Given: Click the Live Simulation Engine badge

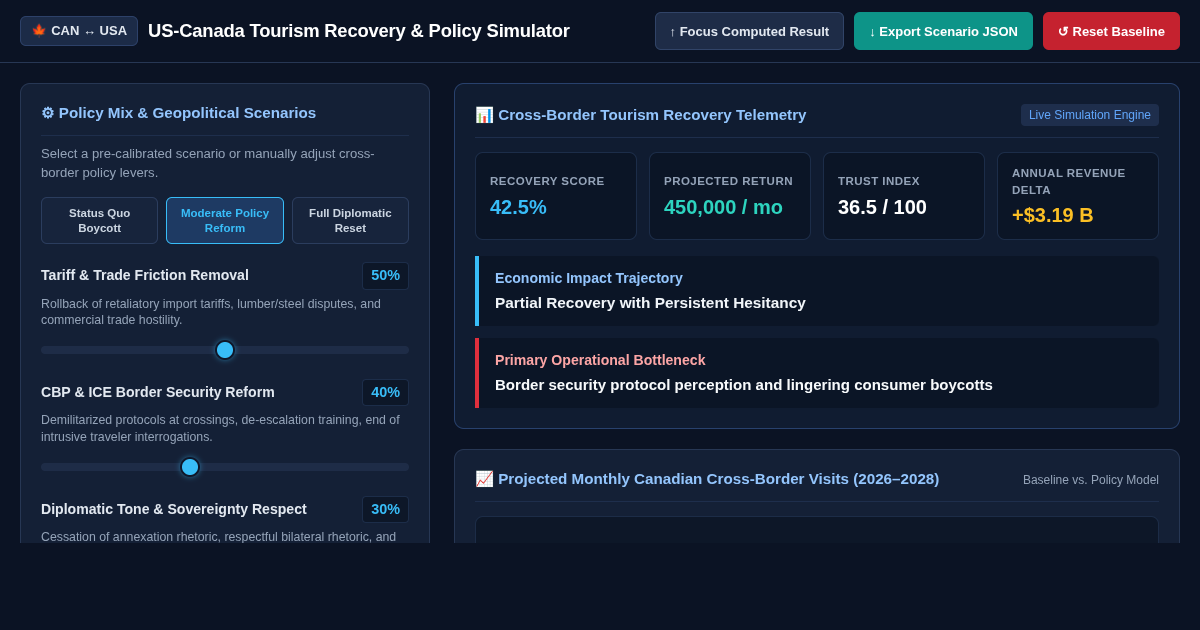Looking at the screenshot, I should pyautogui.click(x=1090, y=115).
